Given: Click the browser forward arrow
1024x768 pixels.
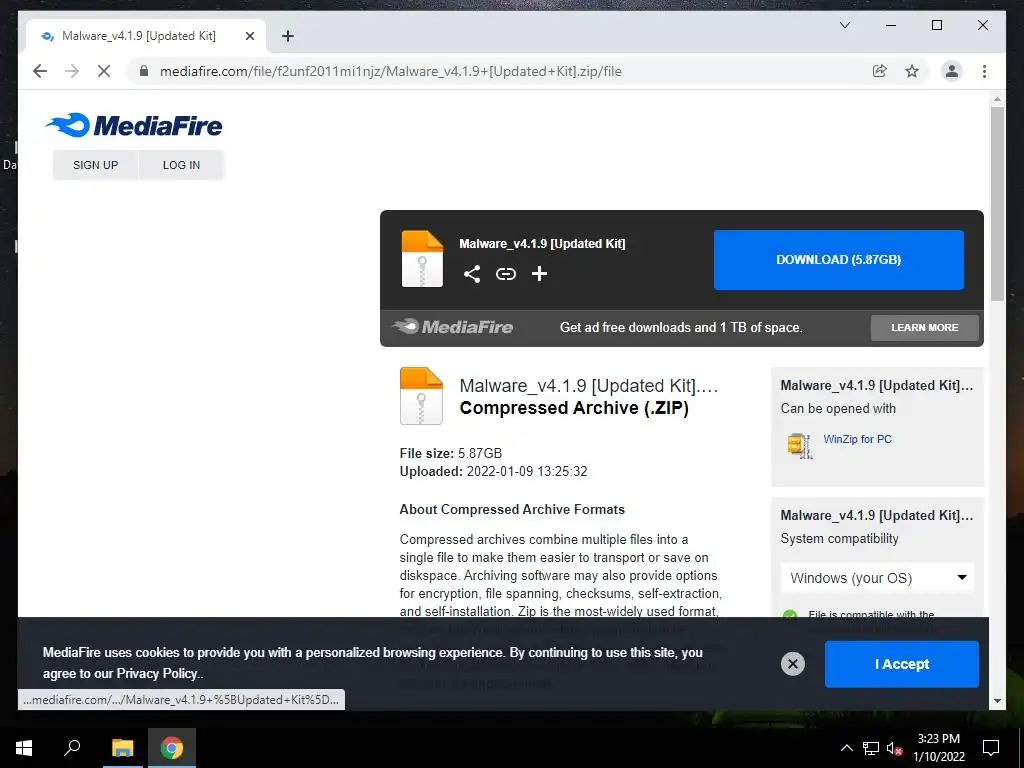Looking at the screenshot, I should [x=72, y=71].
